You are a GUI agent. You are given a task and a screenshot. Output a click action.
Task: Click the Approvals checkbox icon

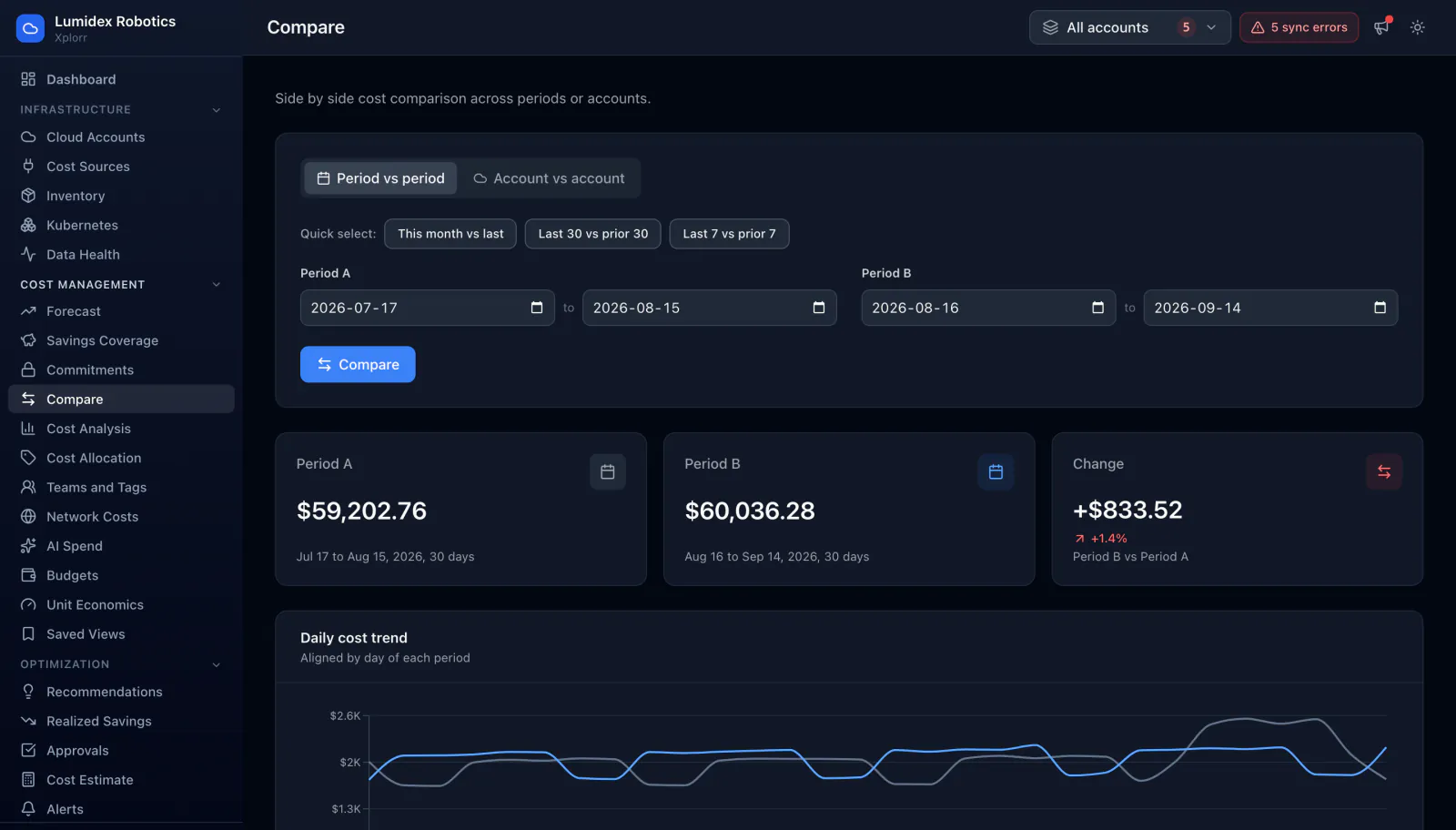pos(28,750)
